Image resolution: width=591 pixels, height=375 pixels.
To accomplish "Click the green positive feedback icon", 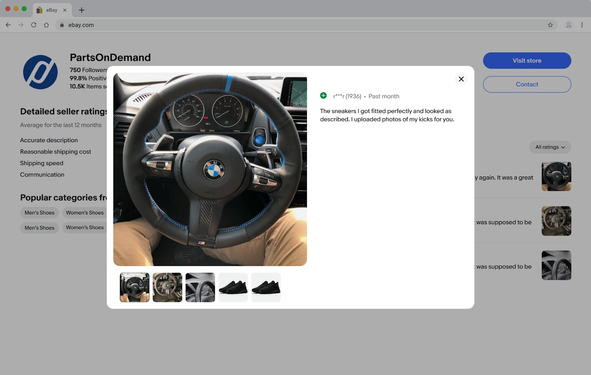I will pos(323,96).
